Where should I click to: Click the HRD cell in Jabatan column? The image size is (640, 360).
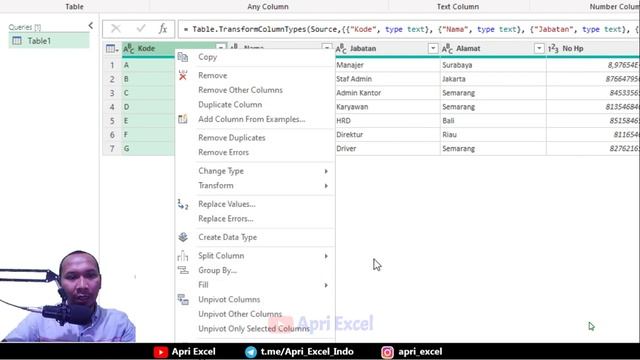coord(387,120)
